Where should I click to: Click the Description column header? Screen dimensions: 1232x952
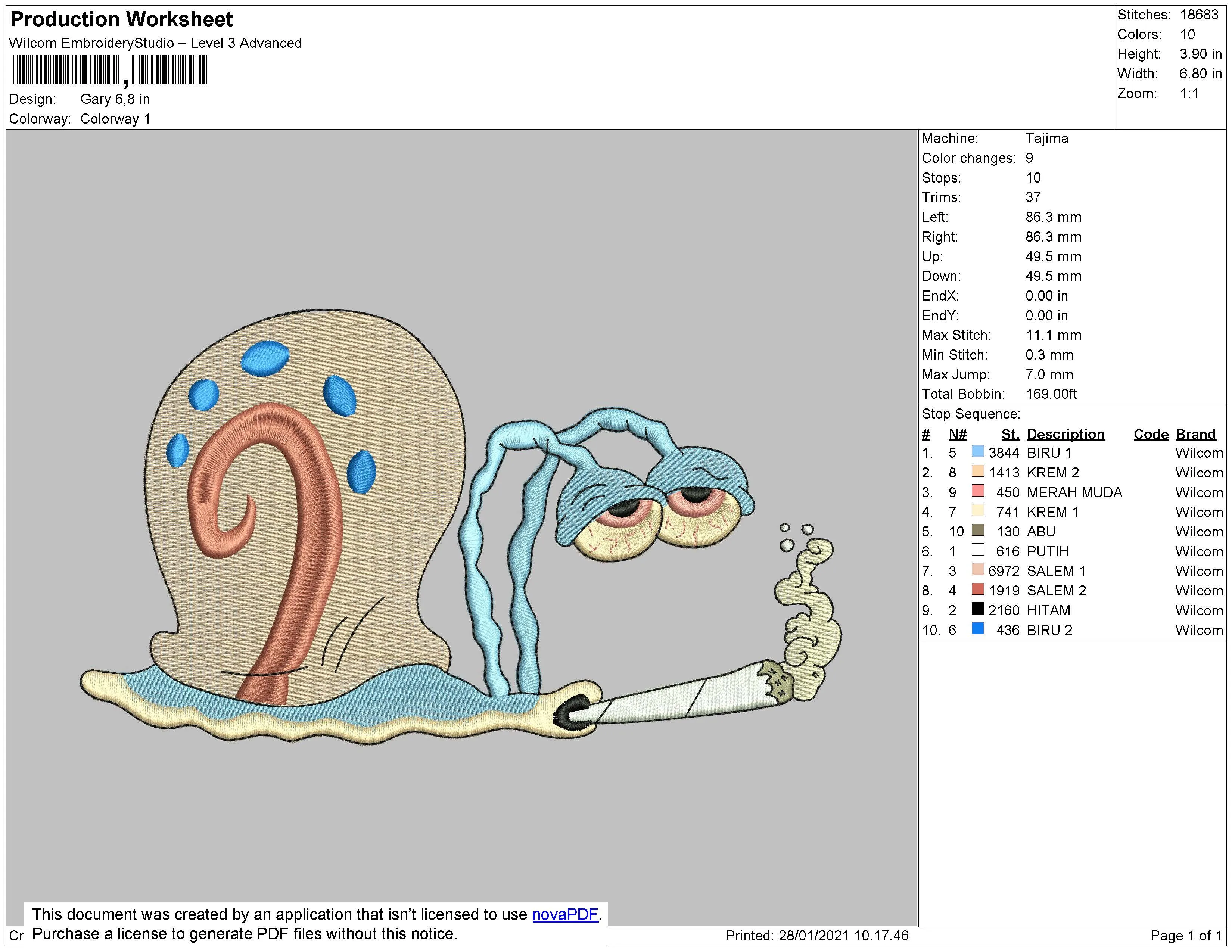pos(1065,434)
